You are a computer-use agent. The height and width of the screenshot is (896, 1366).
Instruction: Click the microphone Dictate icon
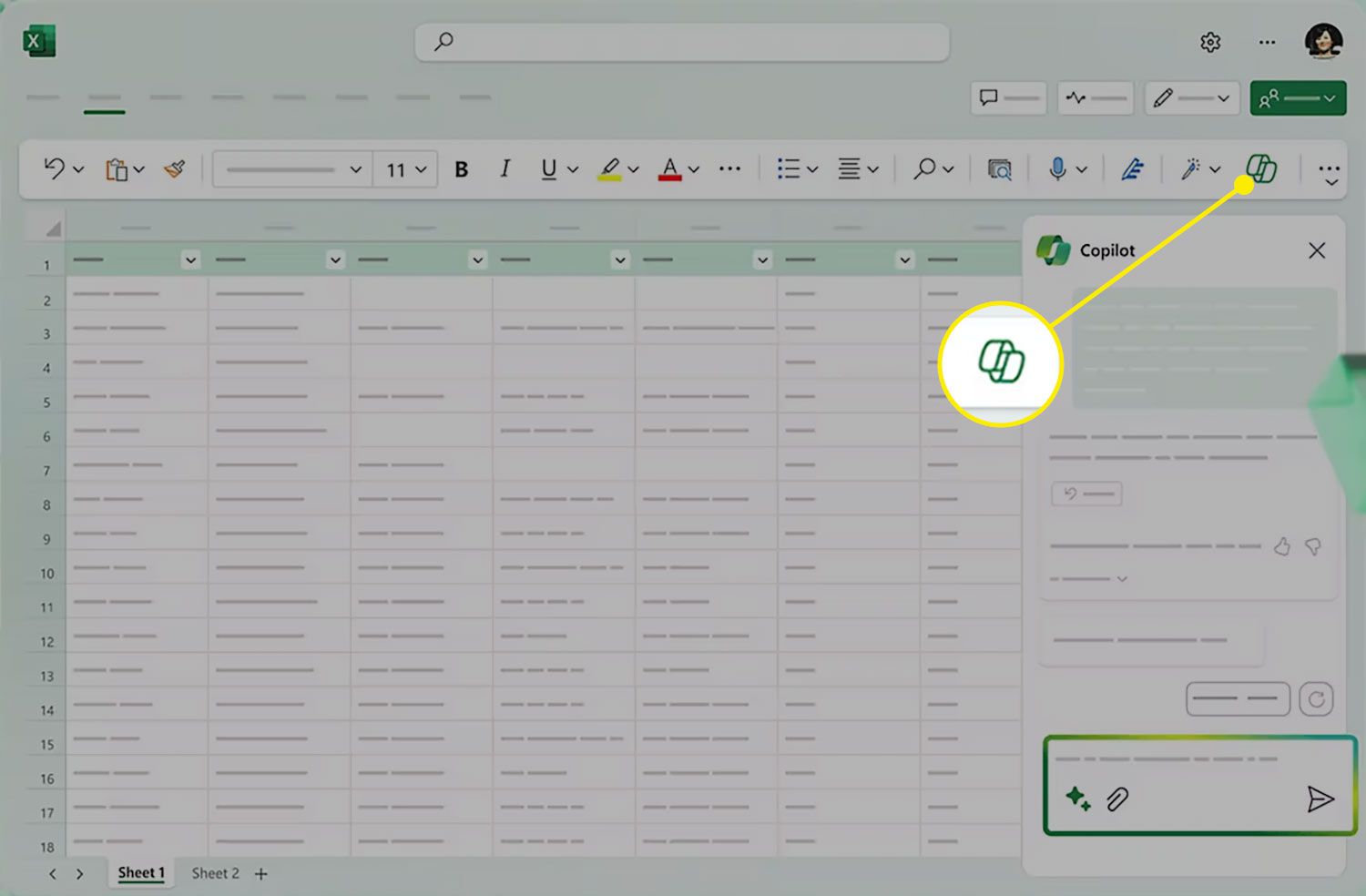coord(1056,168)
